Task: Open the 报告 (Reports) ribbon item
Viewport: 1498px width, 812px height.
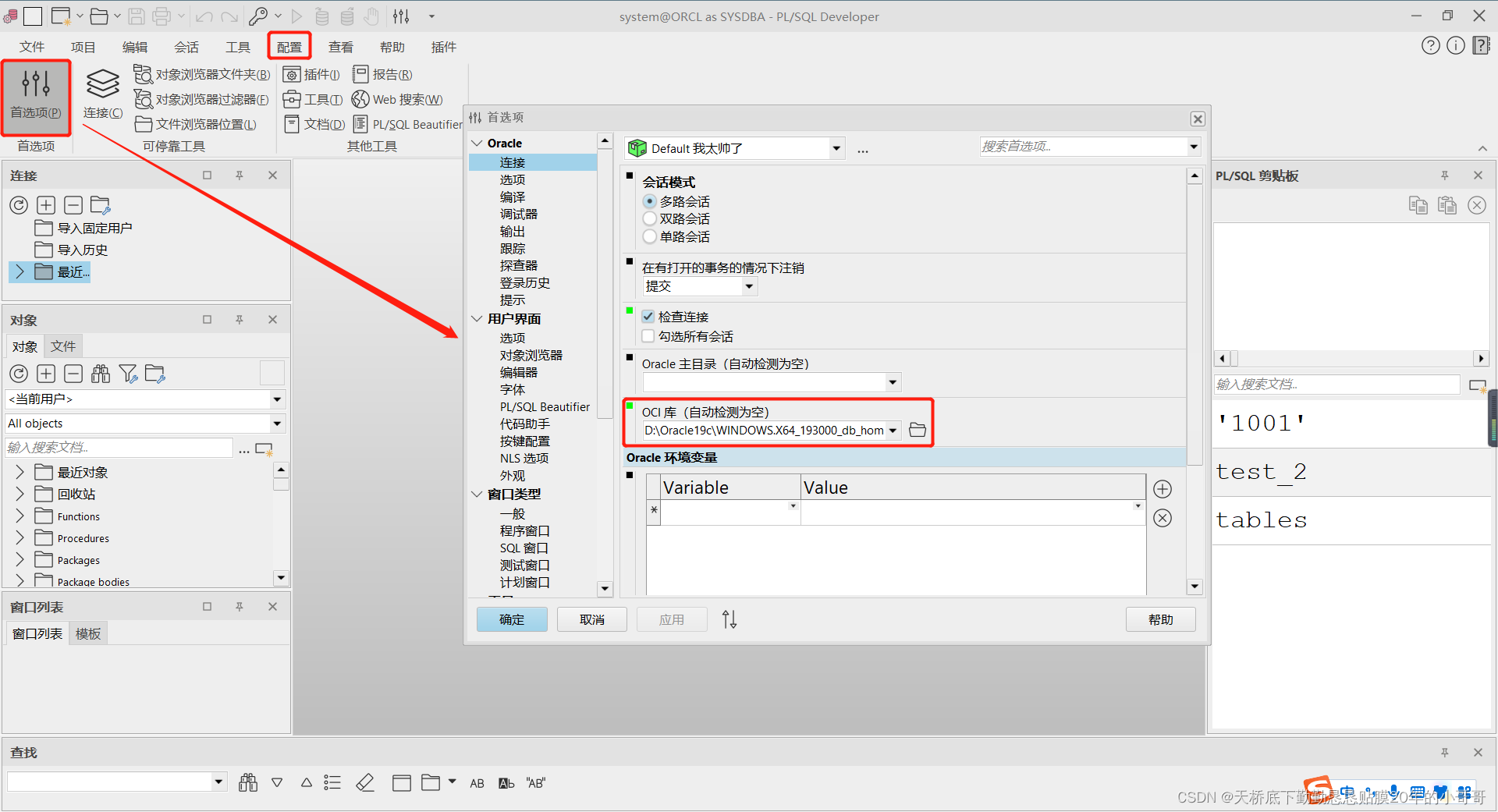Action: click(x=382, y=75)
